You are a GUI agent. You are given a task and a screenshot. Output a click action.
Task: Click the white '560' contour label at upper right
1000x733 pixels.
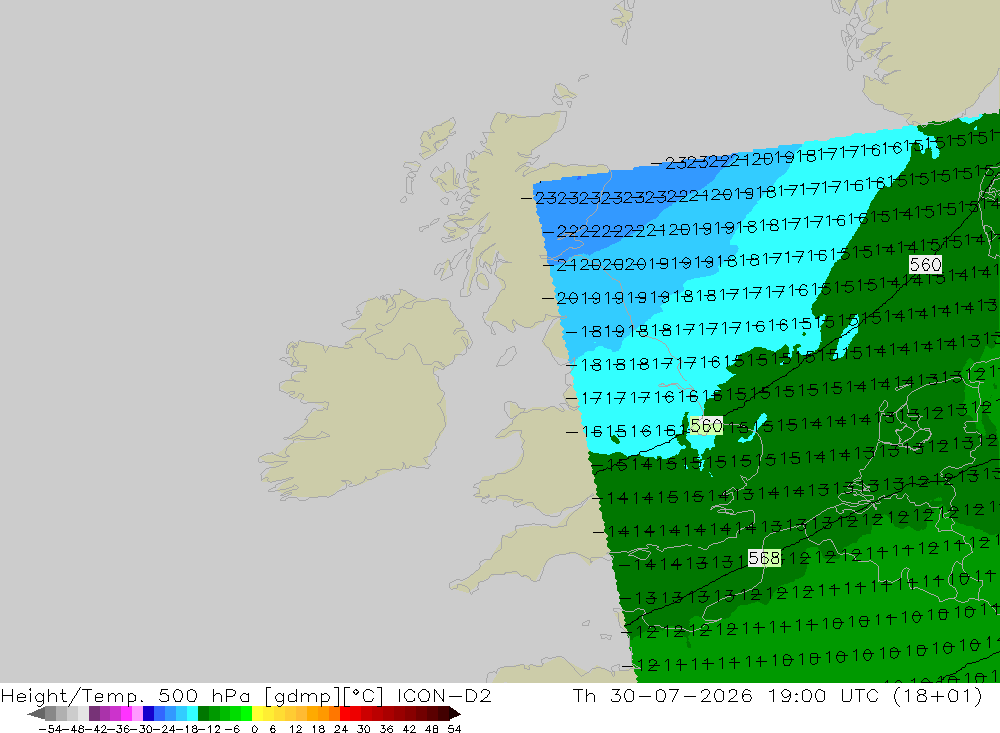click(925, 264)
